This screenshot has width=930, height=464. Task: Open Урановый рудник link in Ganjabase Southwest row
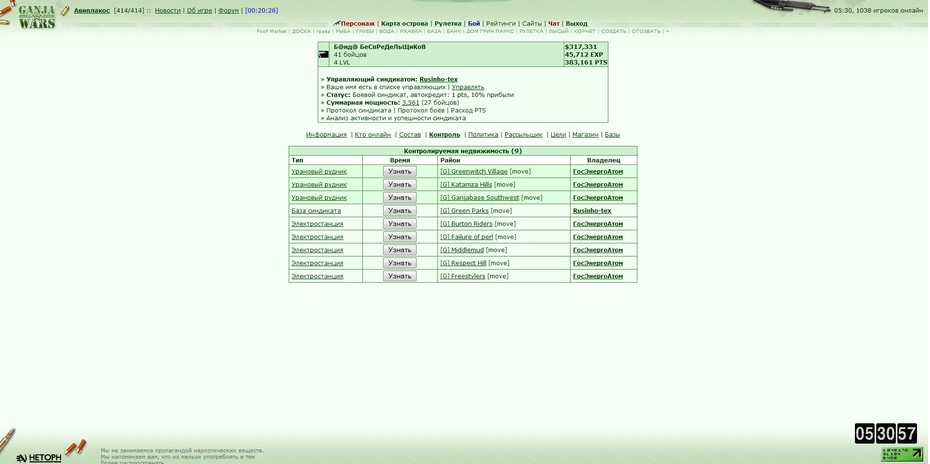coord(319,198)
